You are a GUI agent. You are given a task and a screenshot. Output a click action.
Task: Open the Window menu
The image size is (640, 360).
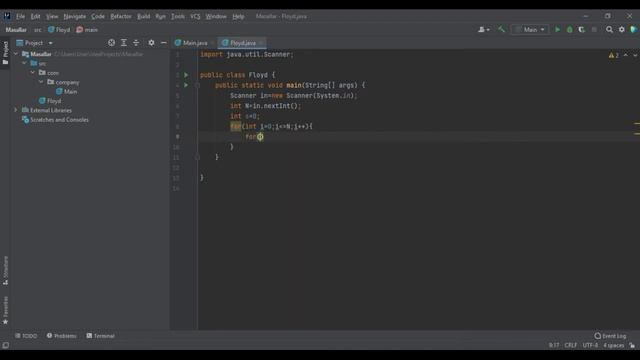(216, 16)
